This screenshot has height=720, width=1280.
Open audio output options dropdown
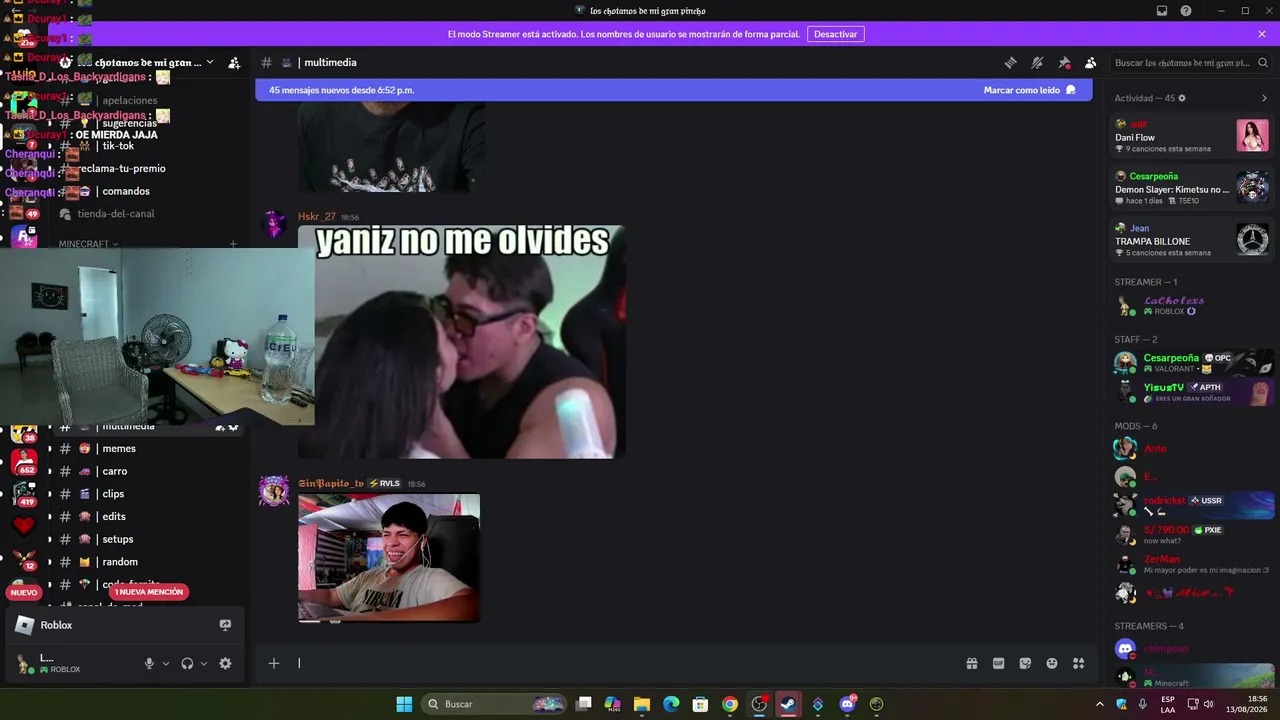(204, 663)
